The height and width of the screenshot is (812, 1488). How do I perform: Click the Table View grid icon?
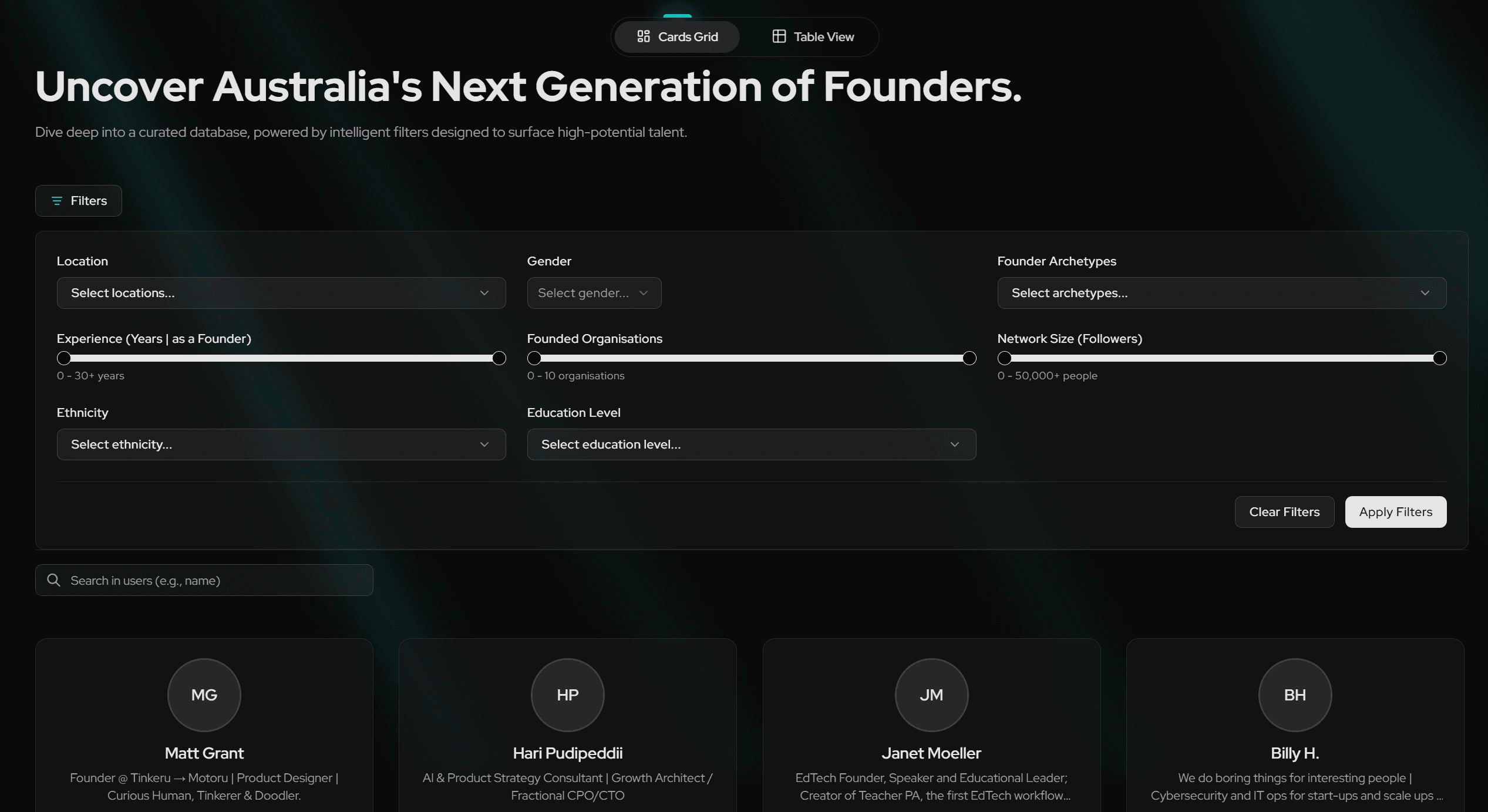point(779,36)
